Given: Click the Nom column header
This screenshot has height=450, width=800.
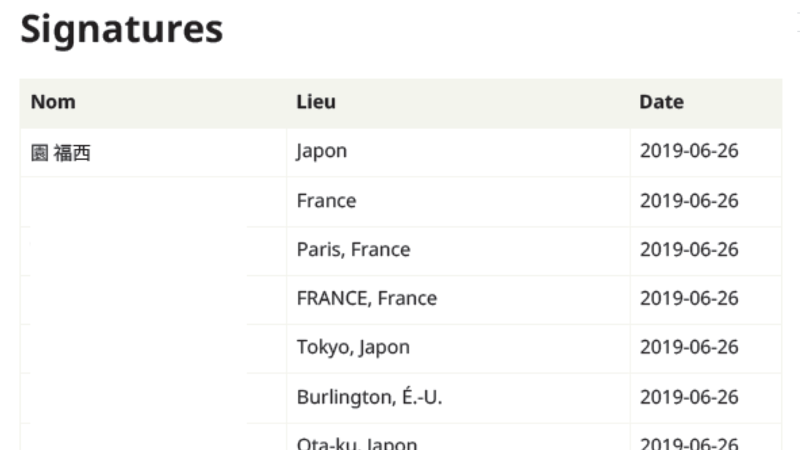Looking at the screenshot, I should click(x=53, y=102).
